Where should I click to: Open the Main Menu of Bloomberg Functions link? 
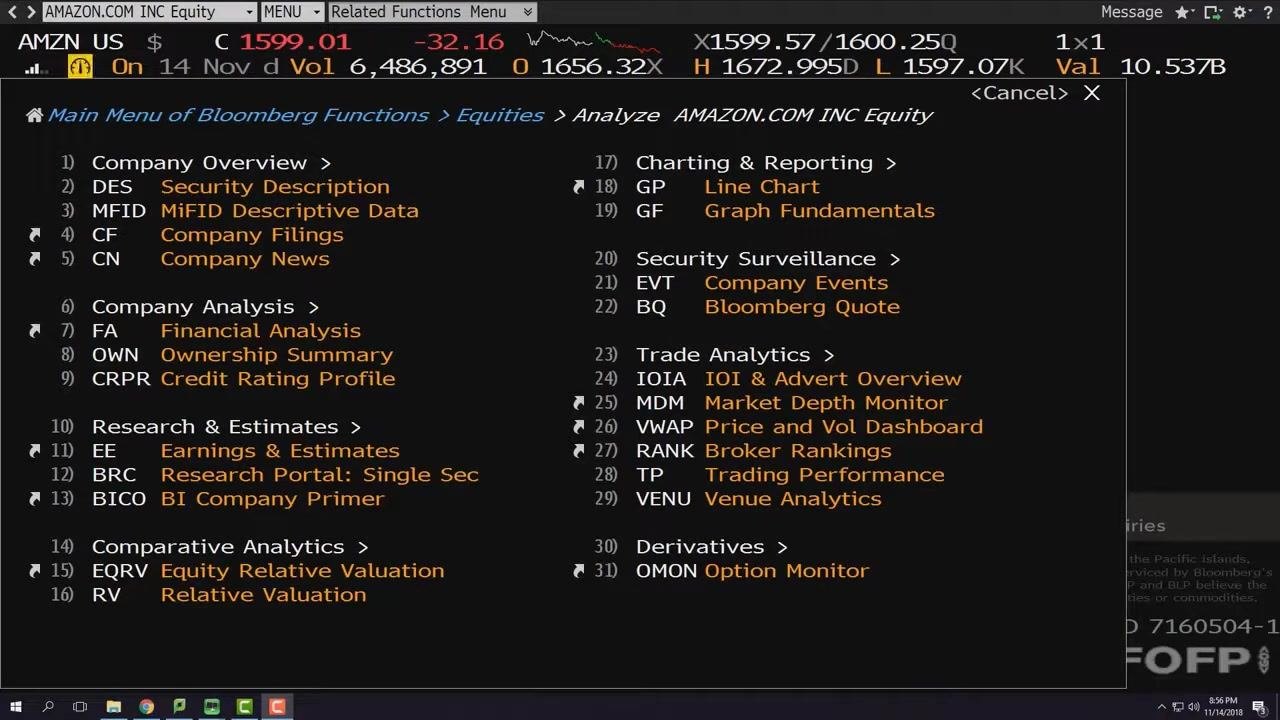238,115
